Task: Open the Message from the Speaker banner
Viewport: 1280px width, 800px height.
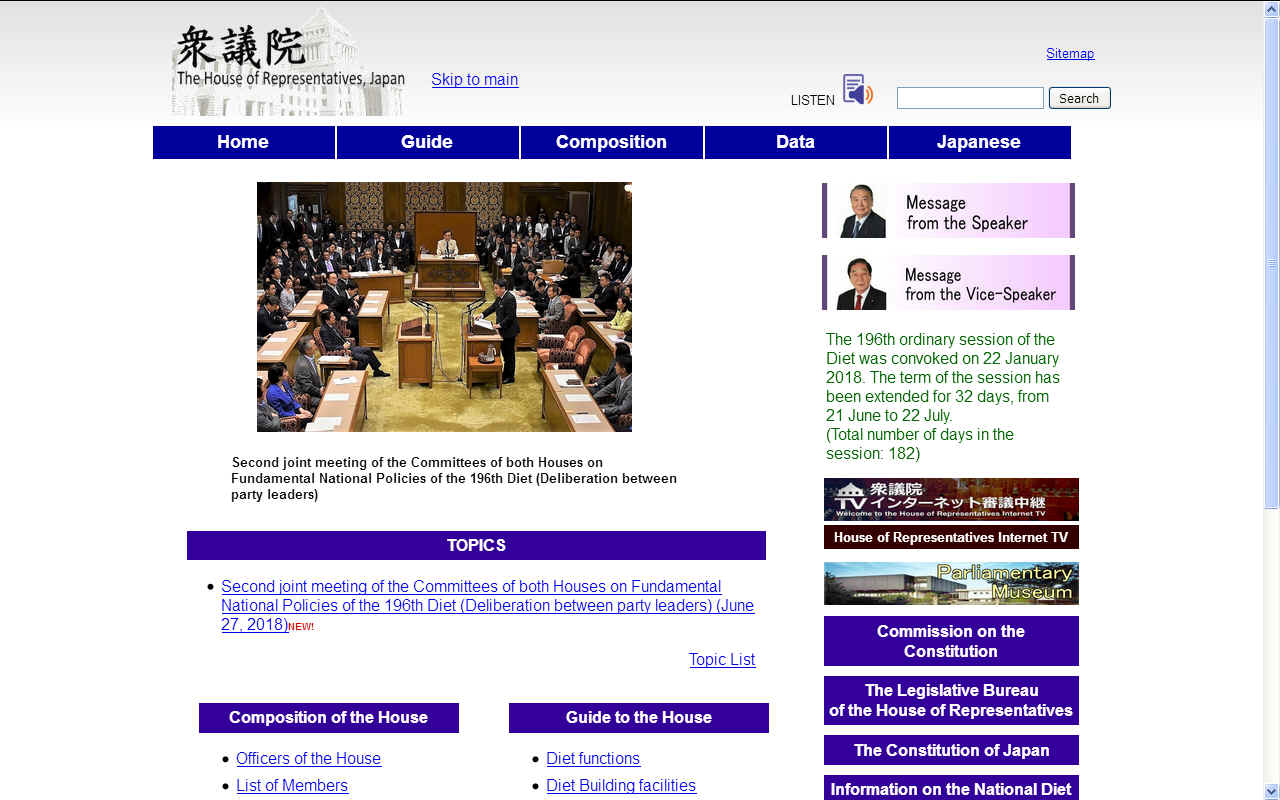Action: point(948,211)
